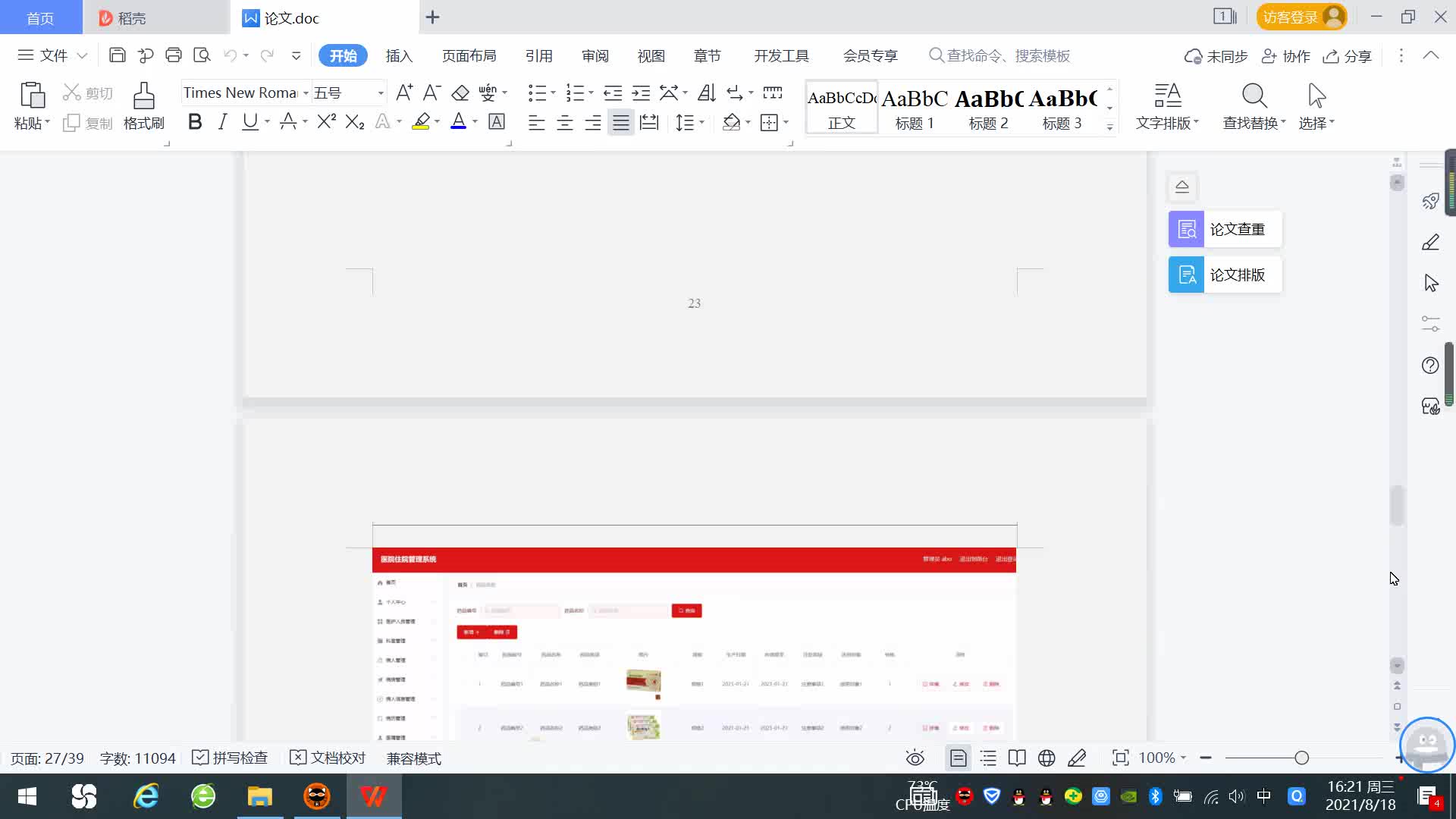Click 文档校对 in status bar
The width and height of the screenshot is (1456, 819).
click(x=328, y=758)
